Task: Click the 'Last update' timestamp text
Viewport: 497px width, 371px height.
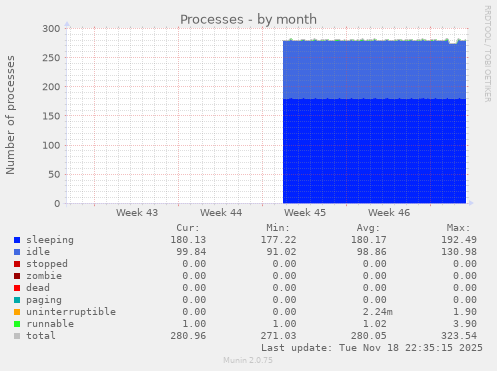Action: 372,348
